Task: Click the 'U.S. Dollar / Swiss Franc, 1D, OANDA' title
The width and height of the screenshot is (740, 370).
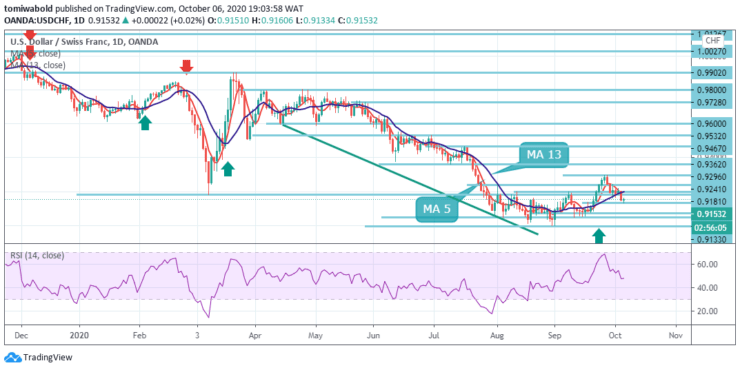Action: pos(84,42)
